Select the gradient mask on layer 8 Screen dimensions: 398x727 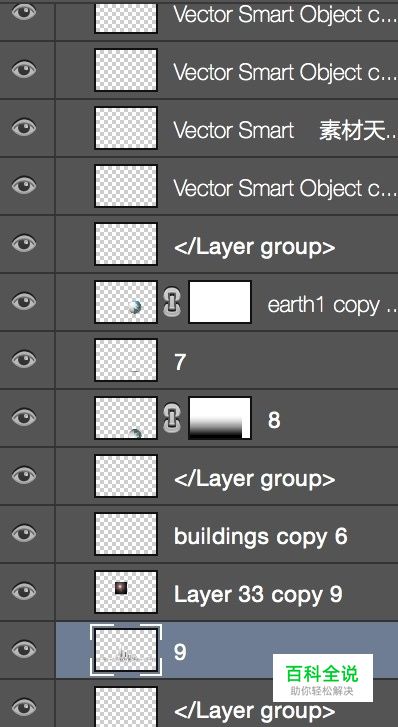coord(220,418)
